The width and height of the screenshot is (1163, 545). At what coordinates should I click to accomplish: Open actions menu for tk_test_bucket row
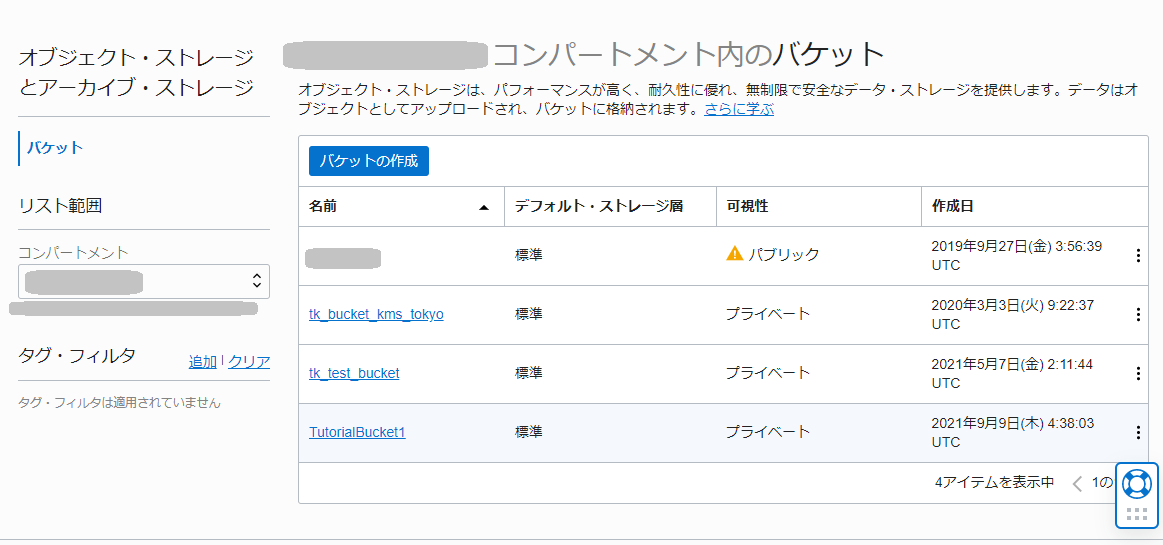tap(1137, 374)
